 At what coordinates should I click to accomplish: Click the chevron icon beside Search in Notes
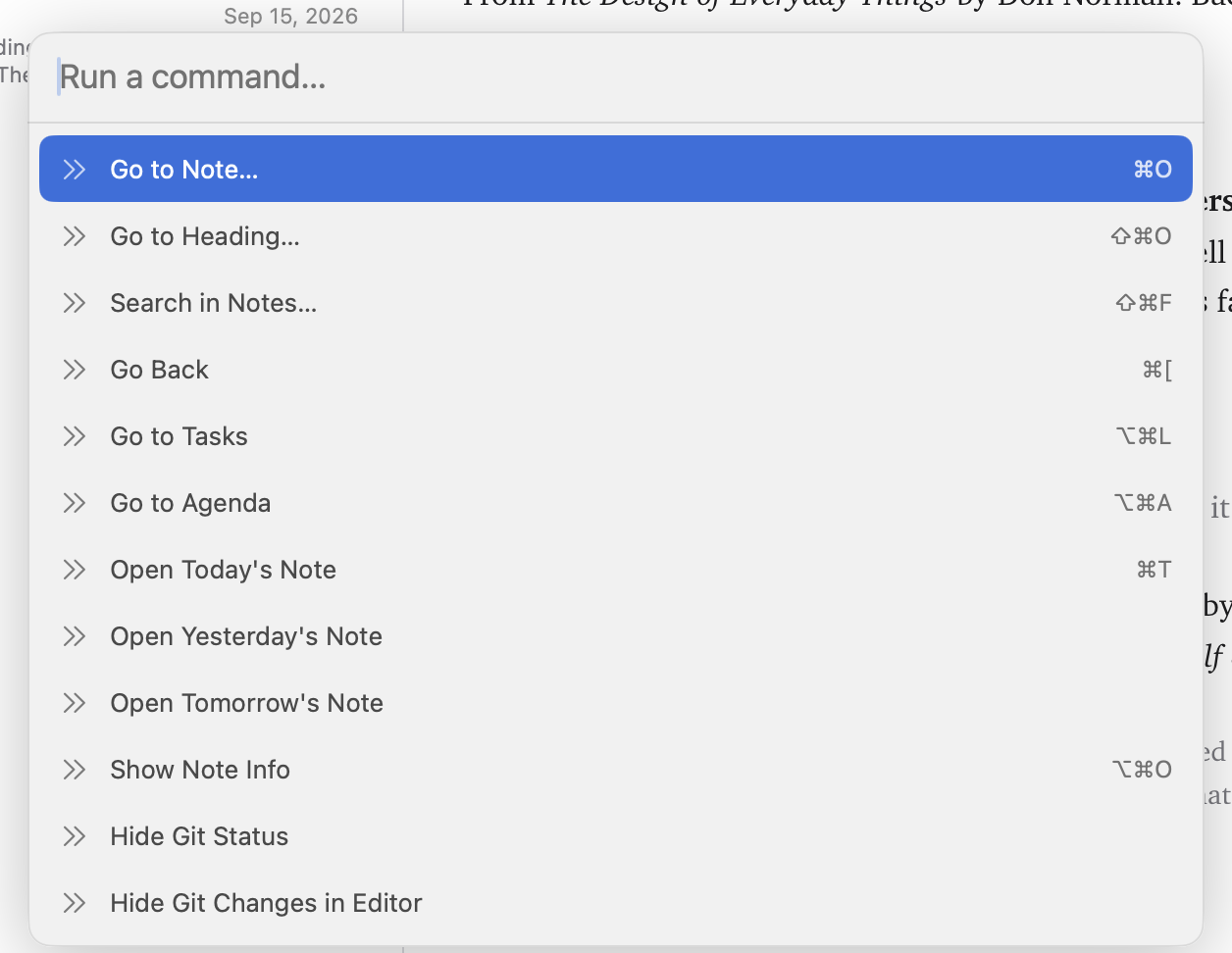pyautogui.click(x=75, y=303)
